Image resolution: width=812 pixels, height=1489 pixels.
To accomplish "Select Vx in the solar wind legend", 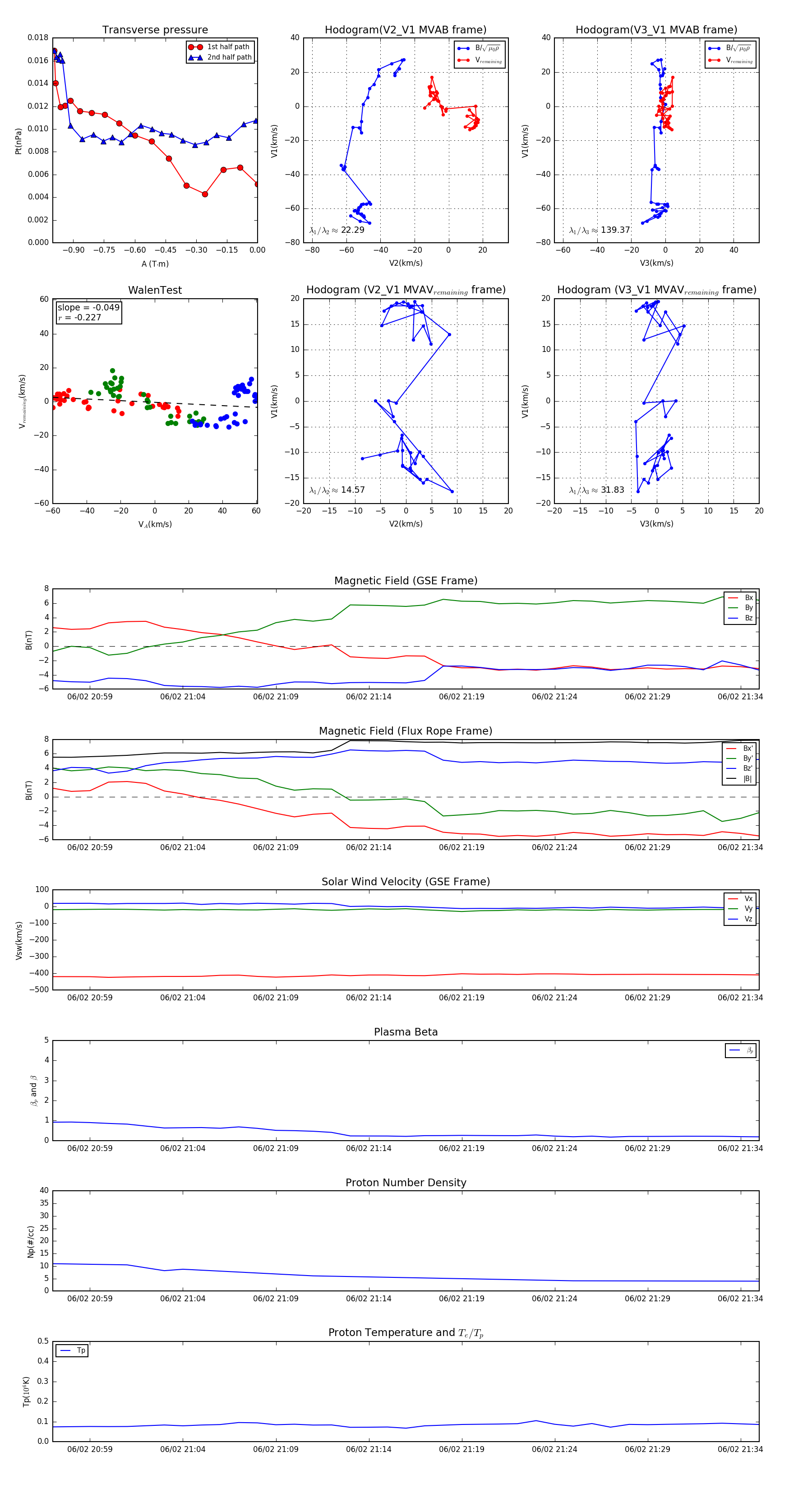I will 740,898.
